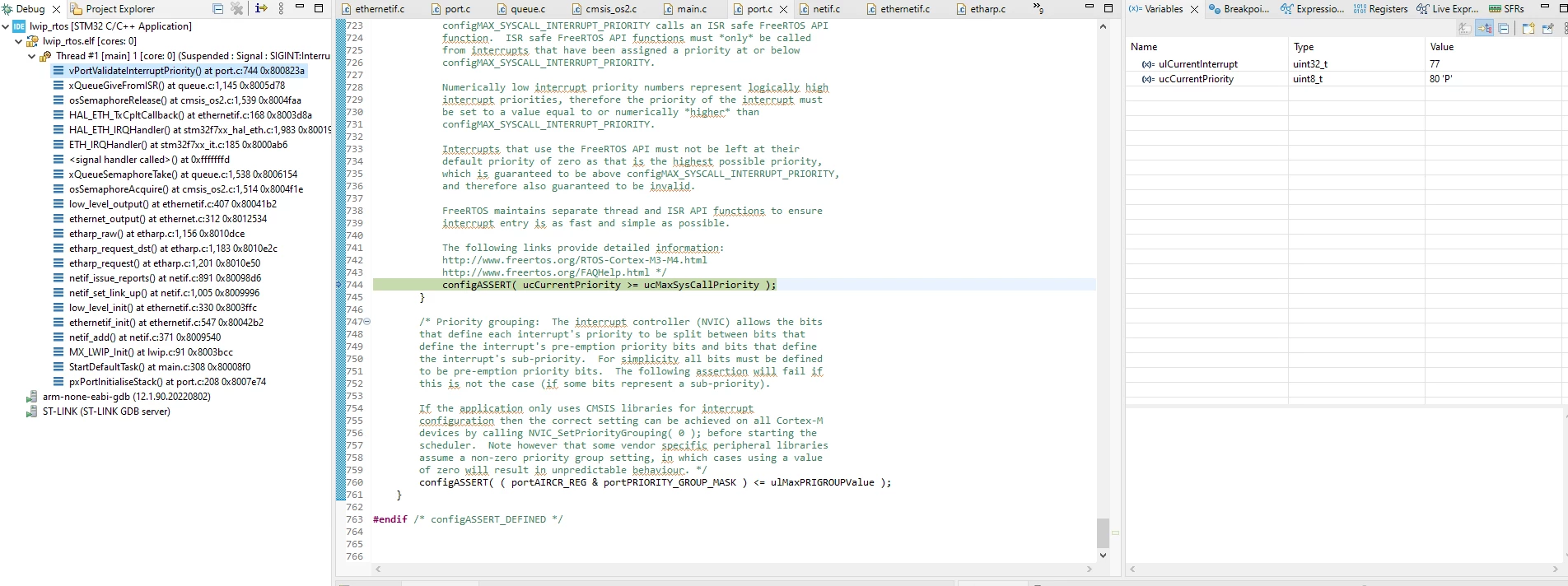Click the editor scroll up arrow
This screenshot has height=586, width=1568.
(x=1103, y=26)
